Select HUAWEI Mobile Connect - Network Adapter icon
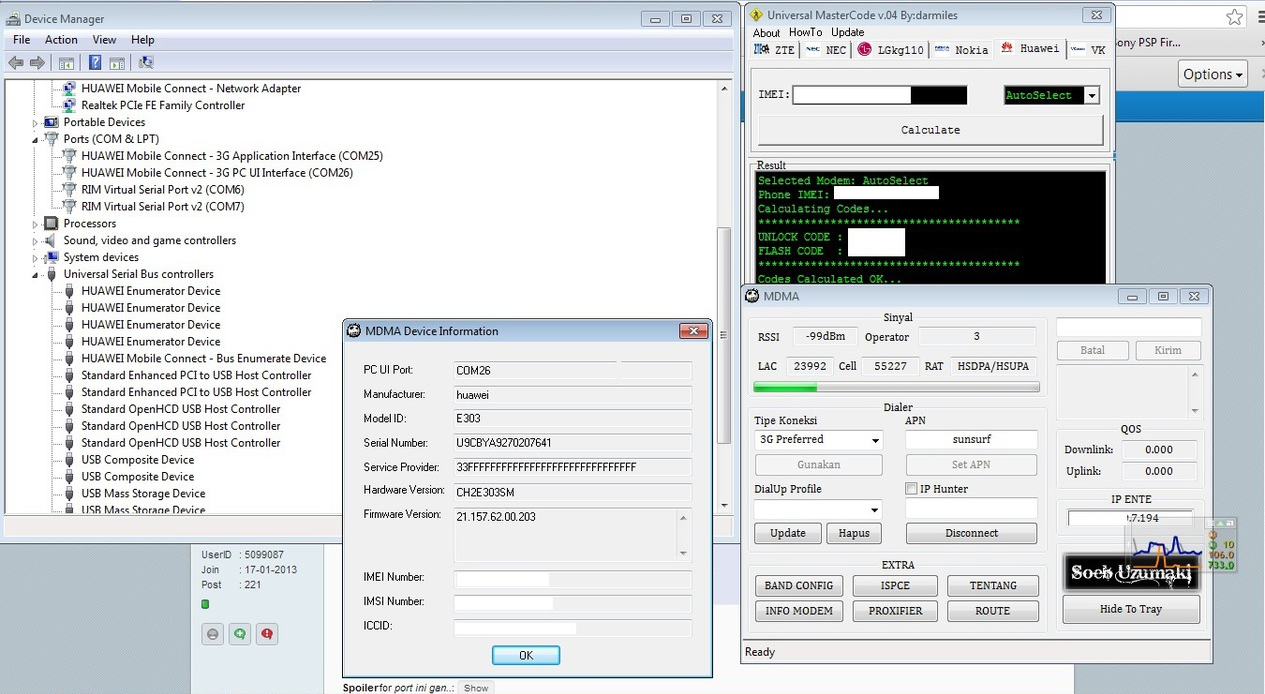This screenshot has width=1265, height=694. coord(69,88)
